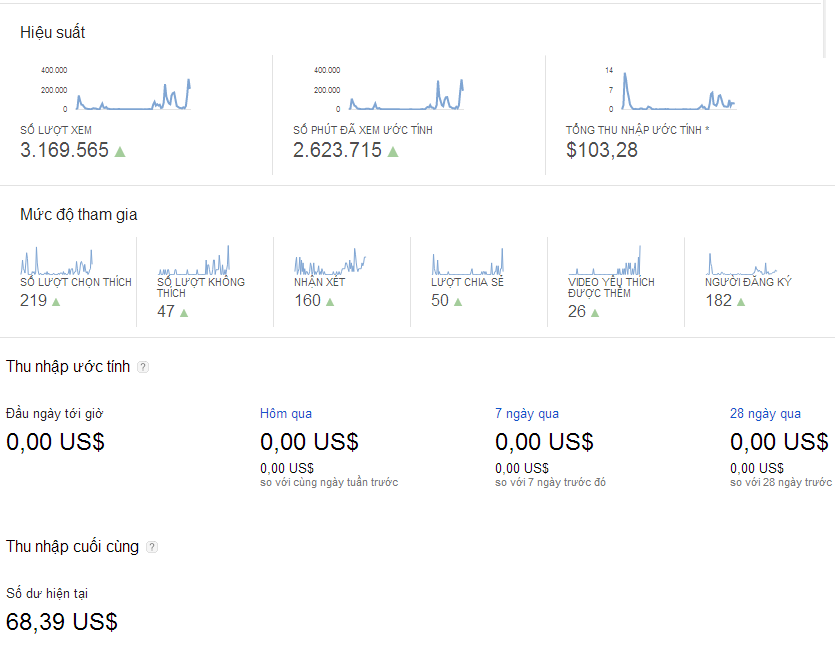Click the 68,39 US$ balance value
The height and width of the screenshot is (648, 835).
pos(62,622)
